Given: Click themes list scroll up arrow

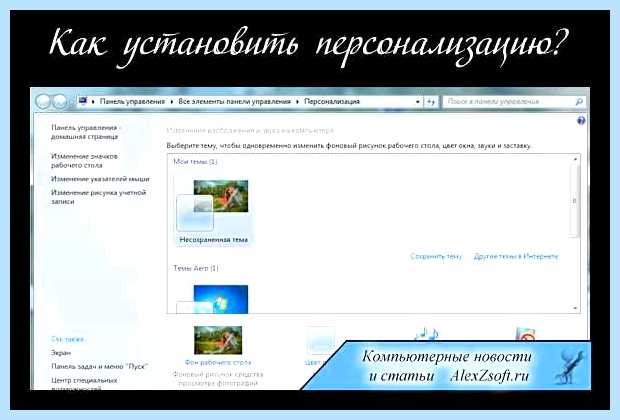Looking at the screenshot, I should [x=575, y=159].
